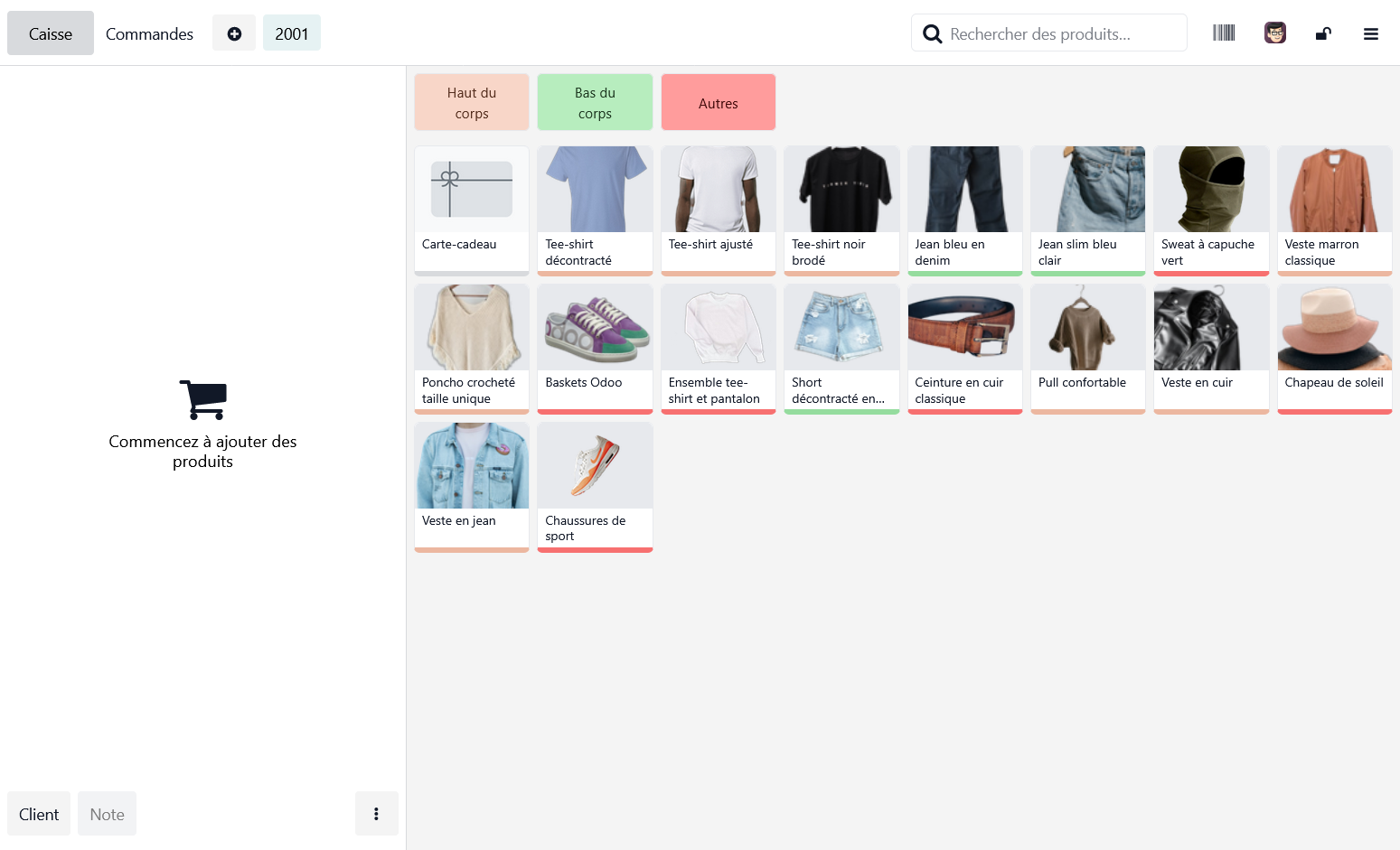This screenshot has width=1400, height=850.
Task: Click the shopping cart icon
Action: [202, 398]
